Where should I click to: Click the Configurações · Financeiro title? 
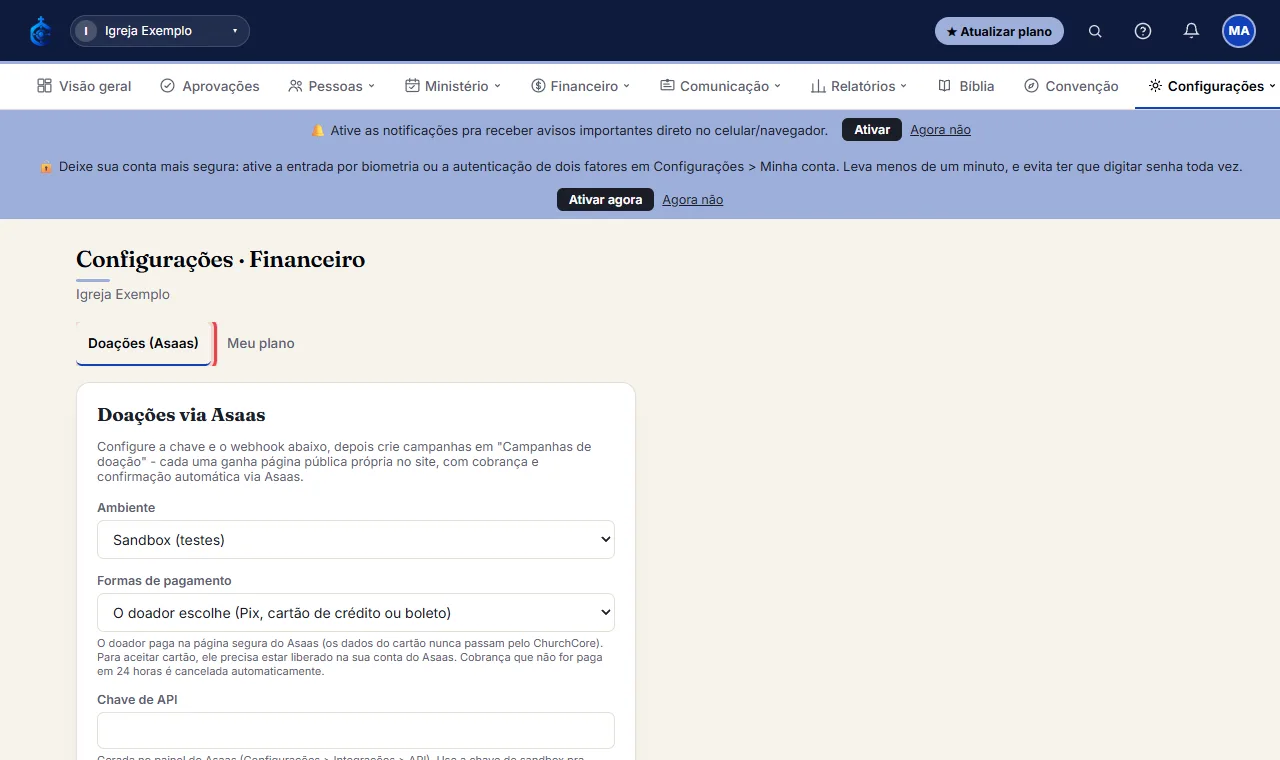tap(221, 260)
